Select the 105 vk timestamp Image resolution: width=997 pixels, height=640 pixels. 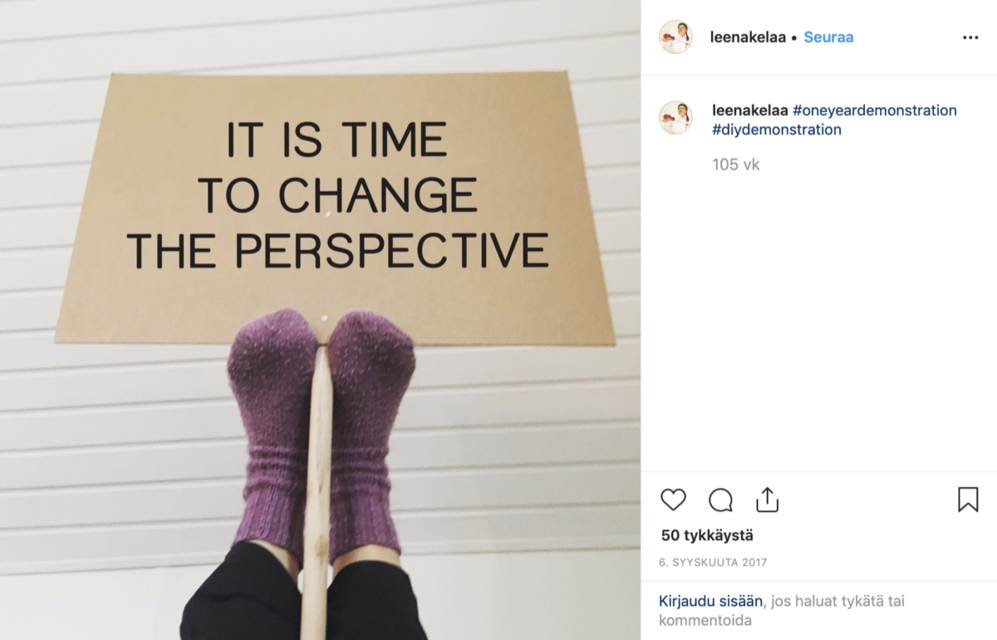click(x=736, y=165)
